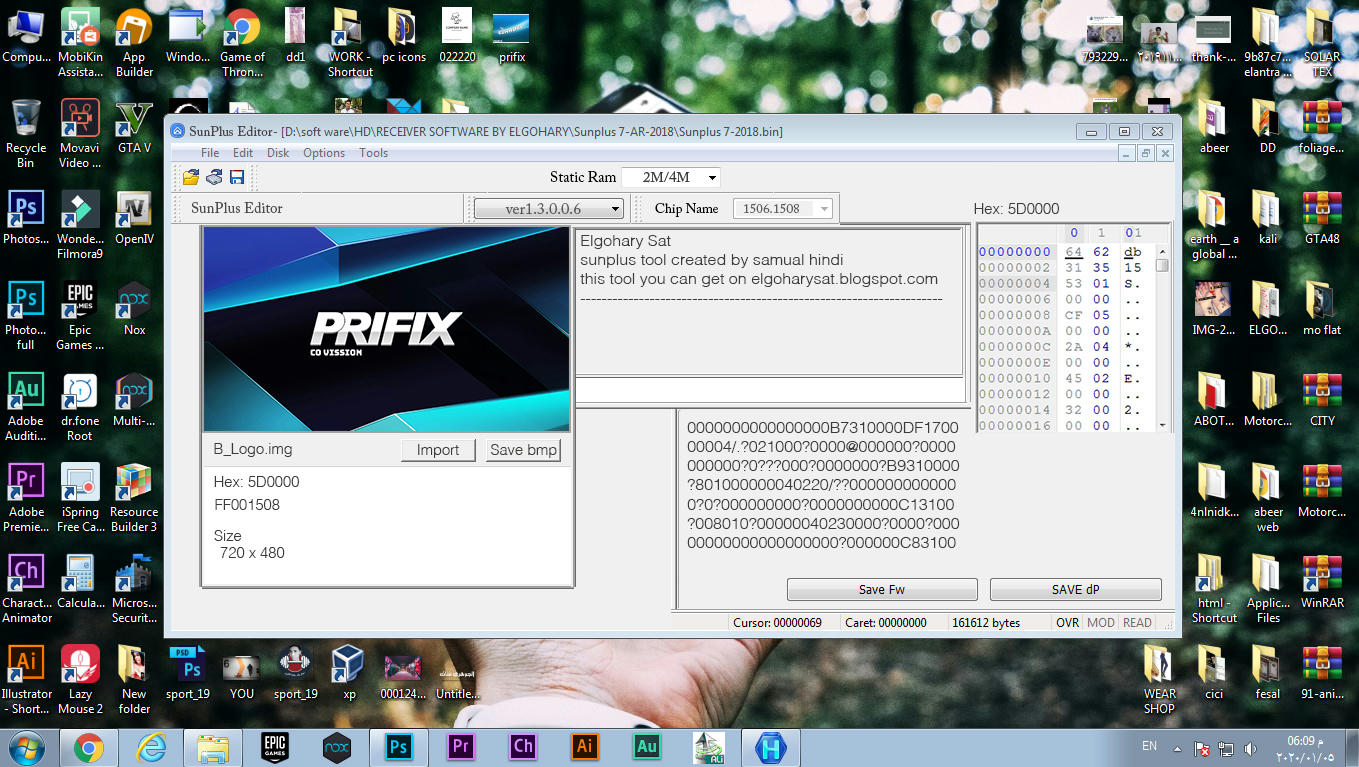Select hex address row 00000000
This screenshot has height=767, width=1359.
point(1015,252)
